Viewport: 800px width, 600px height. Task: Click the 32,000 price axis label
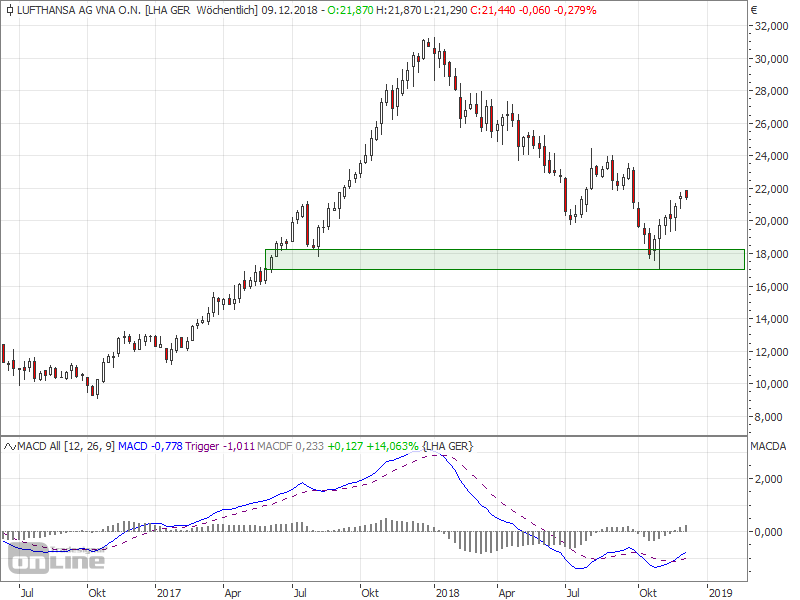point(771,27)
